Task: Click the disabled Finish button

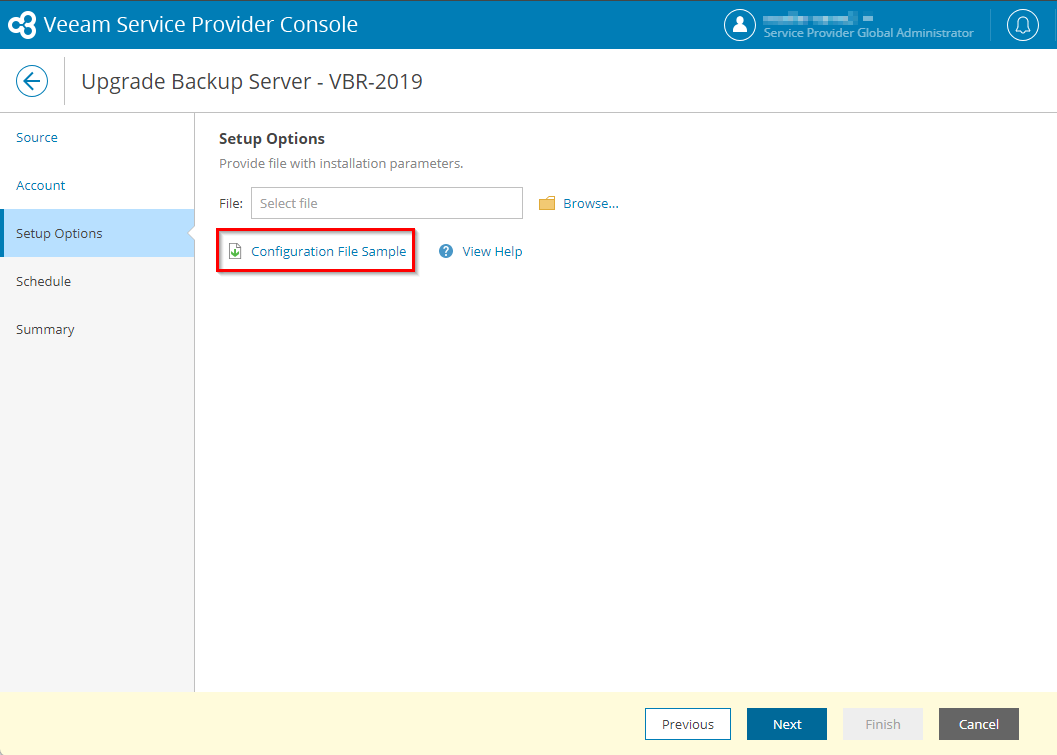Action: point(882,724)
